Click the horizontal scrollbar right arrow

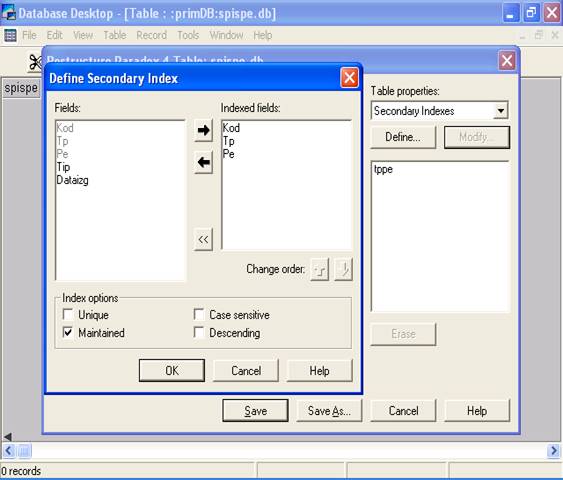tap(553, 450)
